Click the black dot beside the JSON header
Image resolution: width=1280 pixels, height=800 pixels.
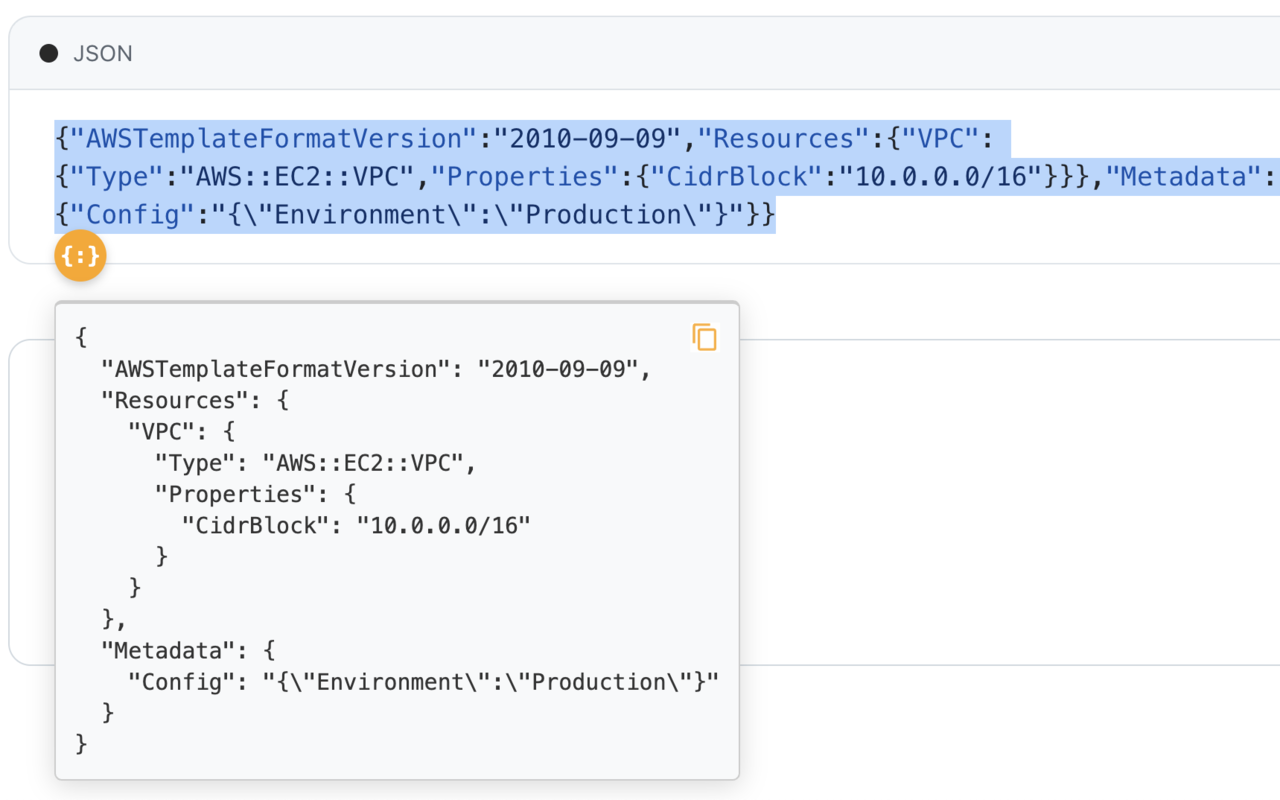48,53
